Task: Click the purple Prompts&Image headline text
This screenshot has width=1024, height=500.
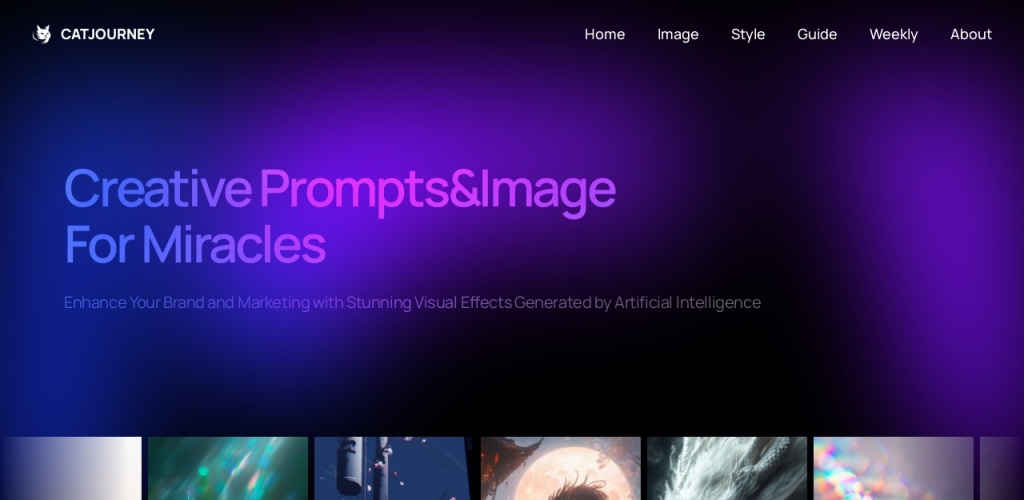Action: (437, 191)
